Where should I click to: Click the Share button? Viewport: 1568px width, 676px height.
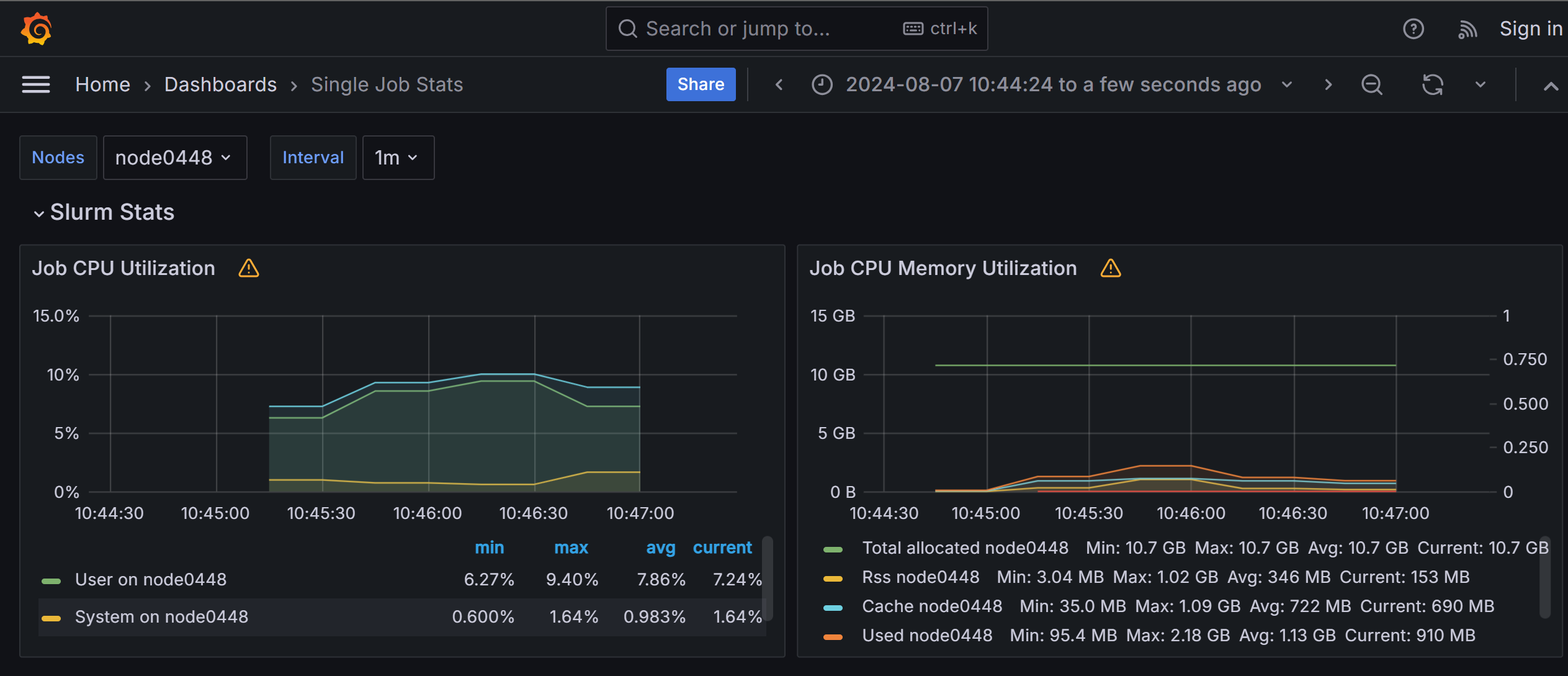click(x=701, y=84)
